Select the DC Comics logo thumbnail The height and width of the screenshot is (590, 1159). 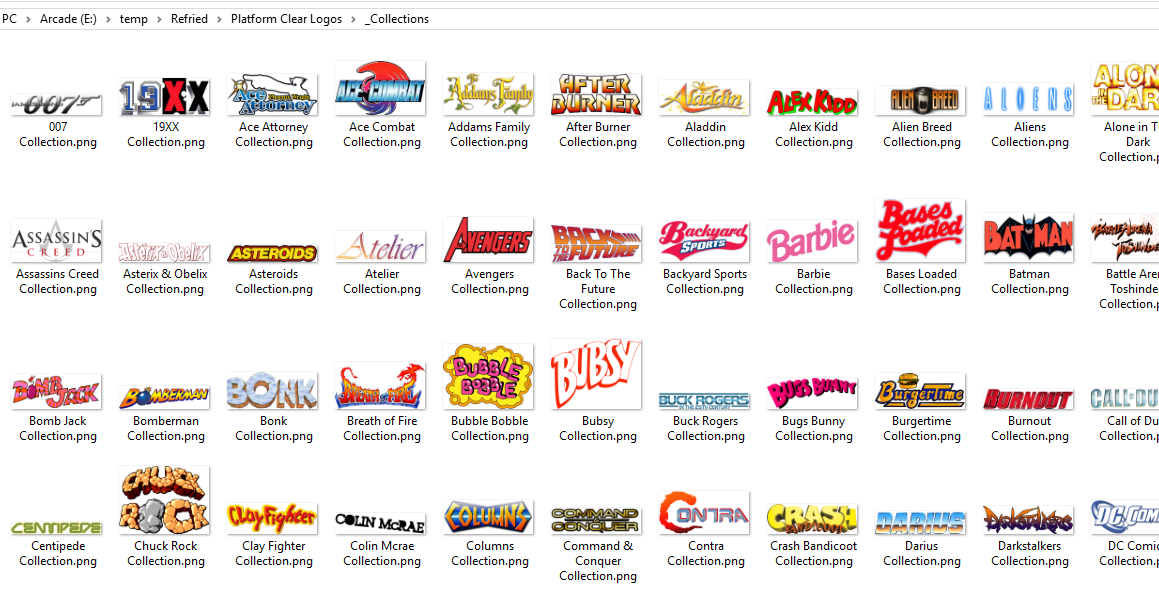1124,516
